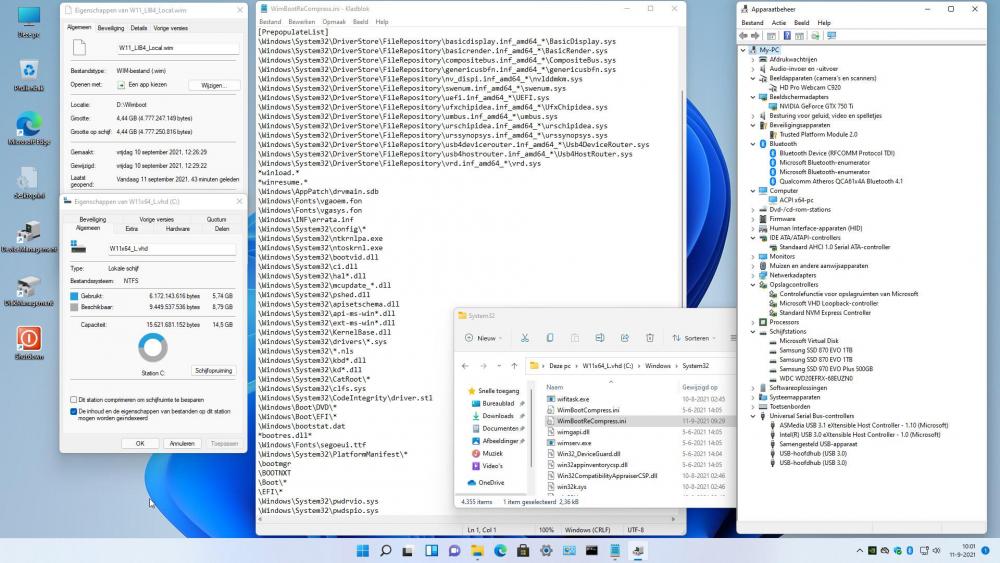
Task: Select the ShutDown desktop icon
Action: tap(28, 341)
